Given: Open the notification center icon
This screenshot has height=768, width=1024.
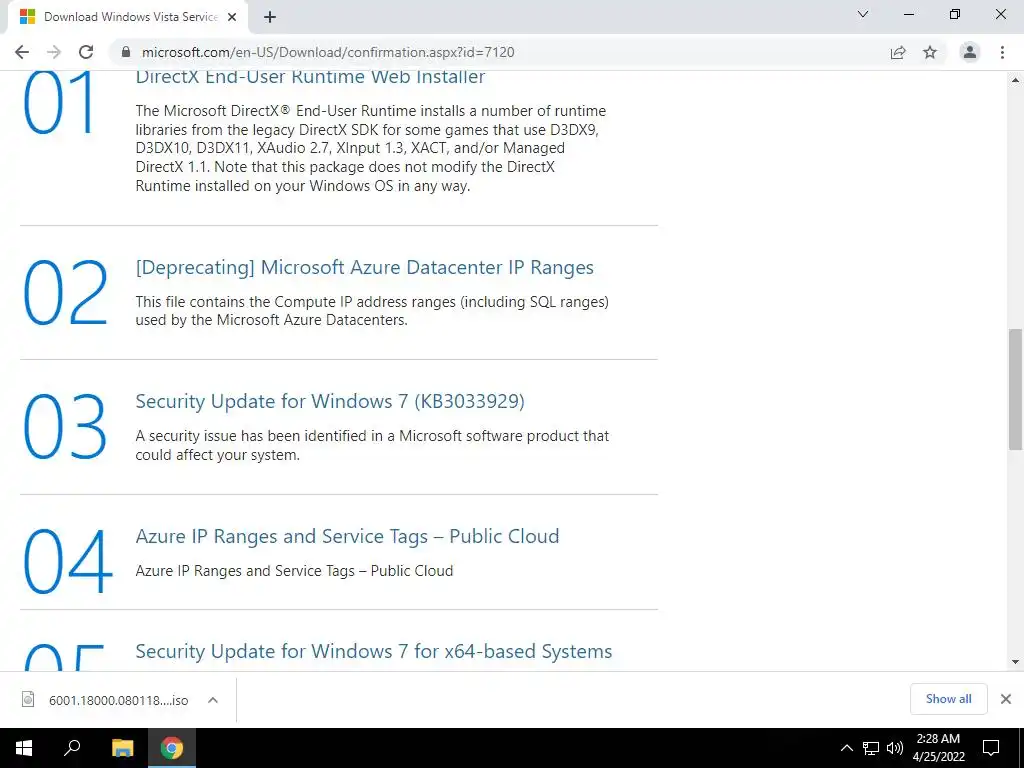Looking at the screenshot, I should (991, 748).
